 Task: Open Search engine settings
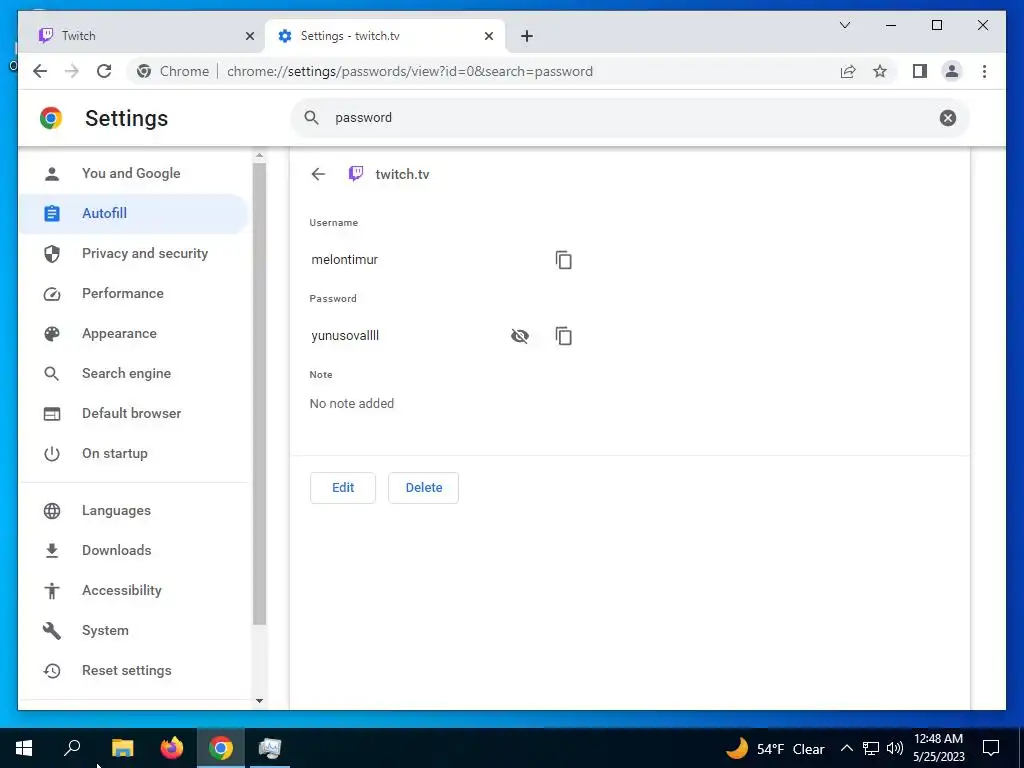[133, 373]
